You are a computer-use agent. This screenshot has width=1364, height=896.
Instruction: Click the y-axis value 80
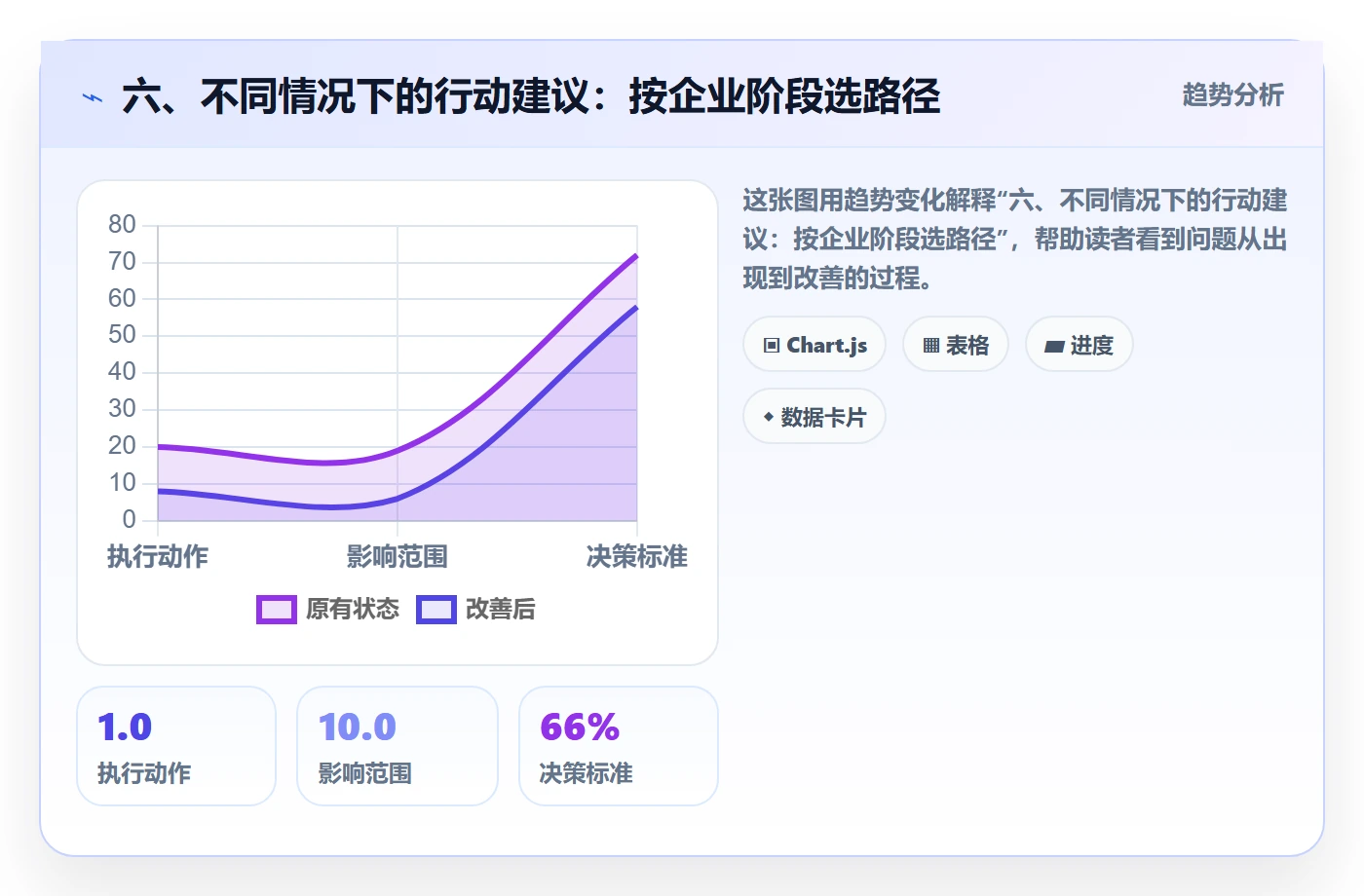click(x=122, y=225)
